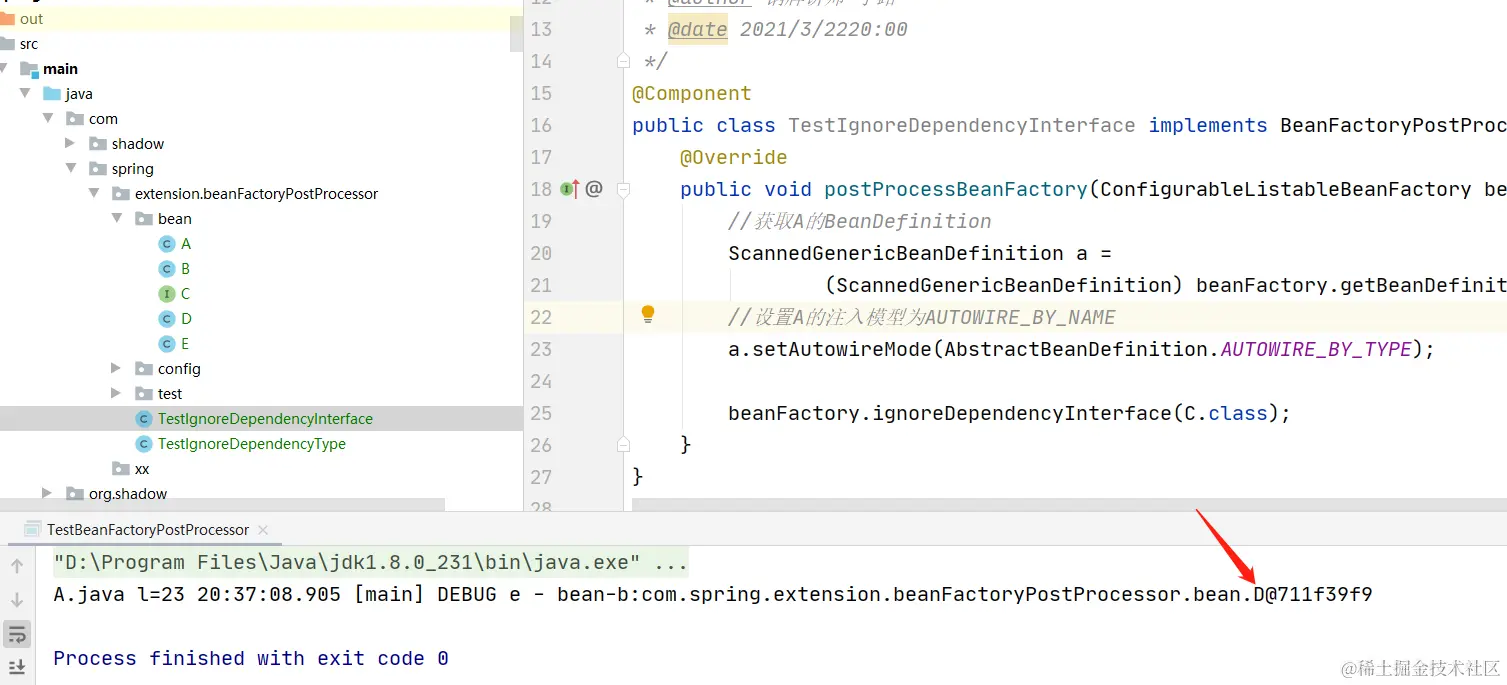Click the fold end marker at line 26
Viewport: 1507px width, 685px height.
pyautogui.click(x=622, y=444)
